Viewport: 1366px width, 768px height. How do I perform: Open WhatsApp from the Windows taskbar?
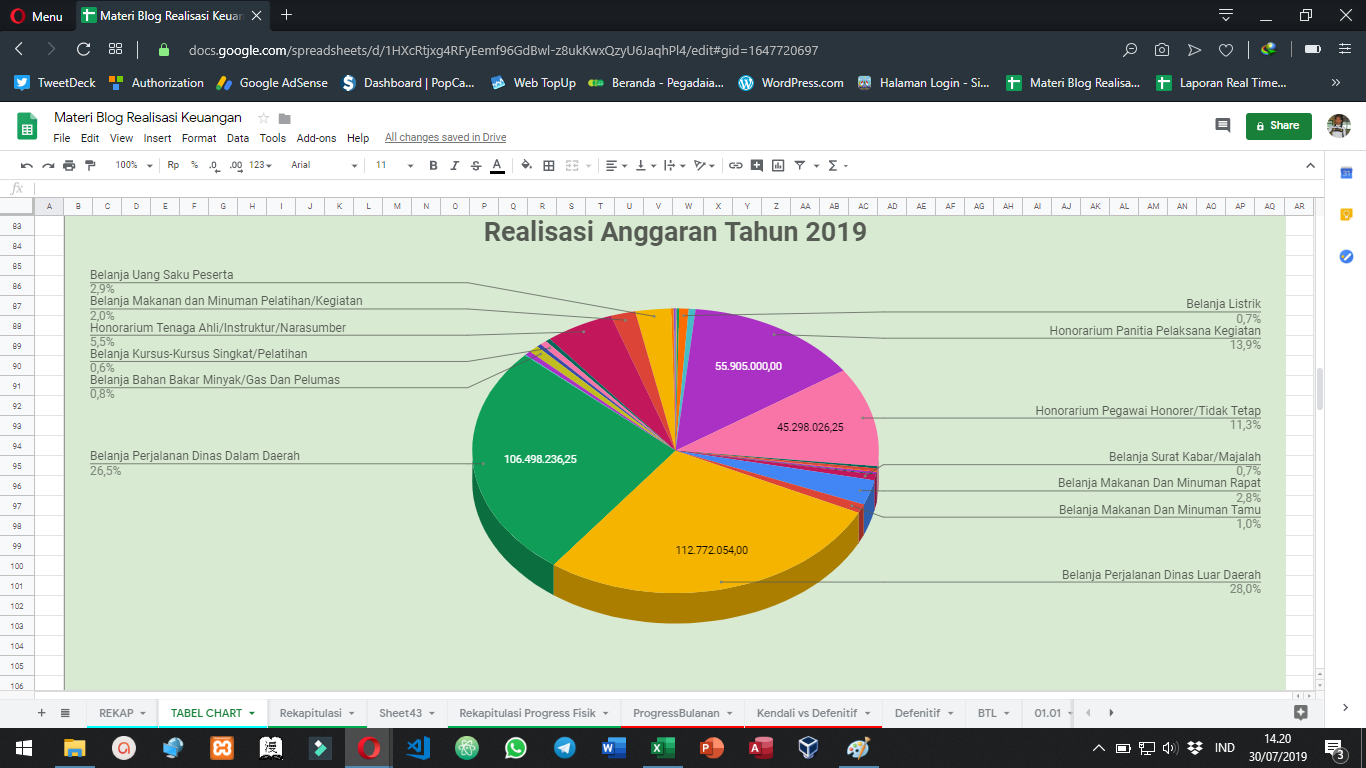(515, 748)
